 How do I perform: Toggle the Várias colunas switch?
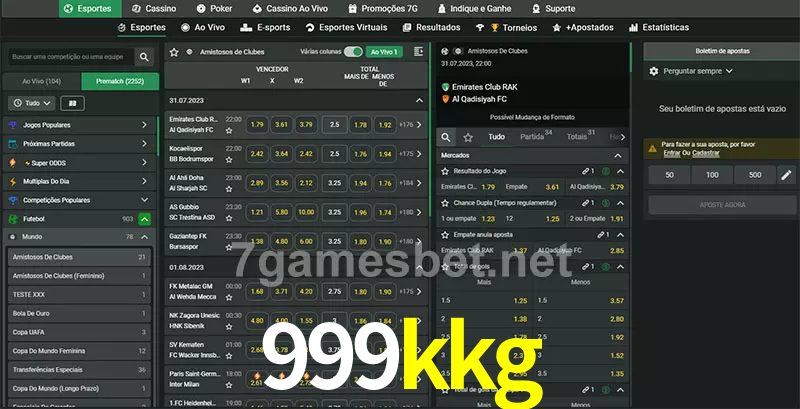[353, 51]
